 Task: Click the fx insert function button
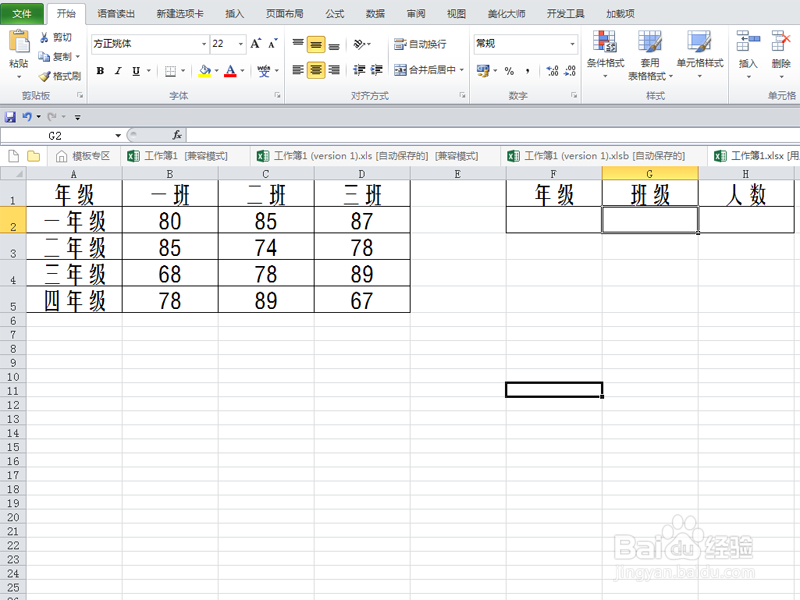coord(177,135)
